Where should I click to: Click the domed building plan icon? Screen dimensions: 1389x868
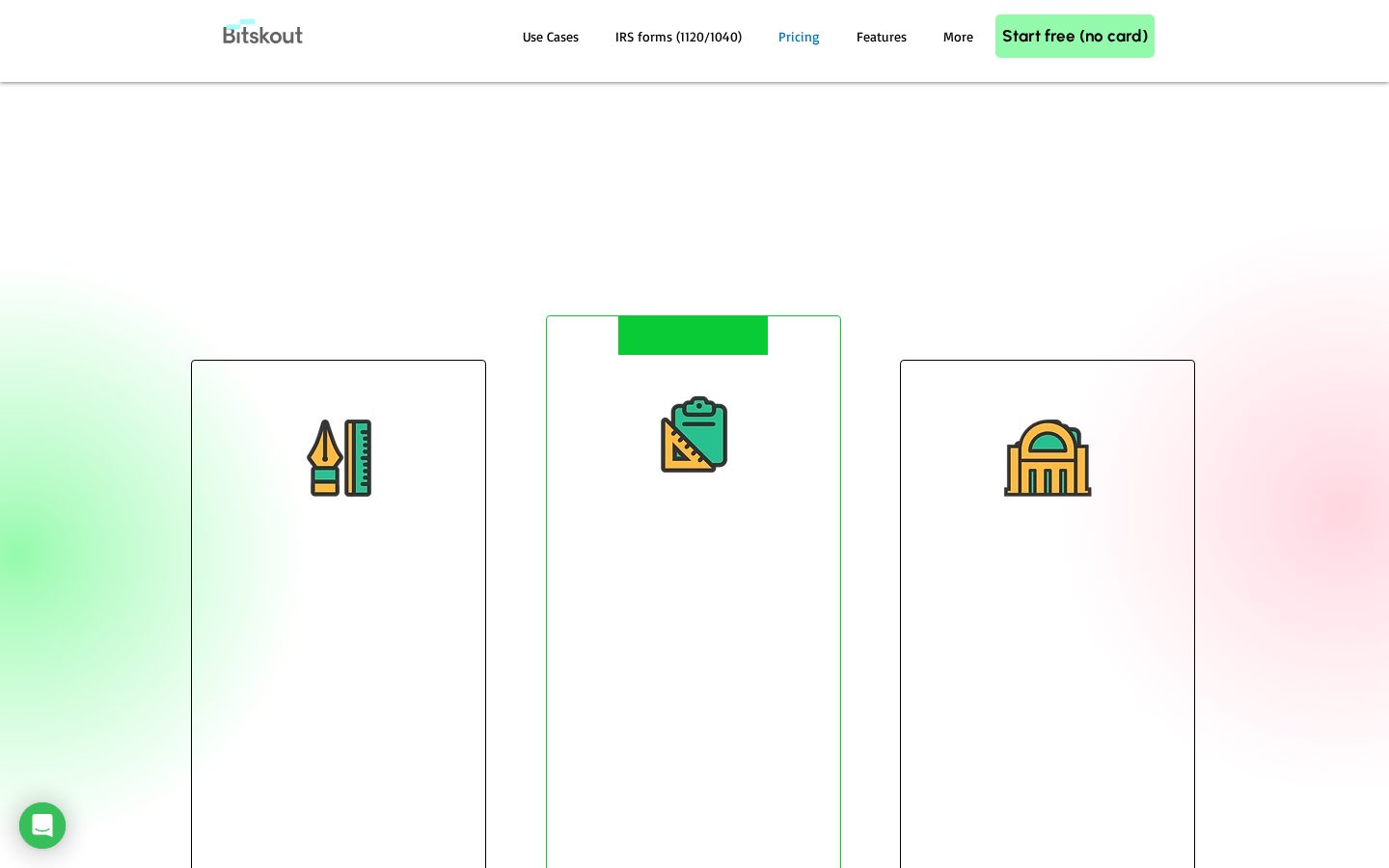click(1048, 458)
